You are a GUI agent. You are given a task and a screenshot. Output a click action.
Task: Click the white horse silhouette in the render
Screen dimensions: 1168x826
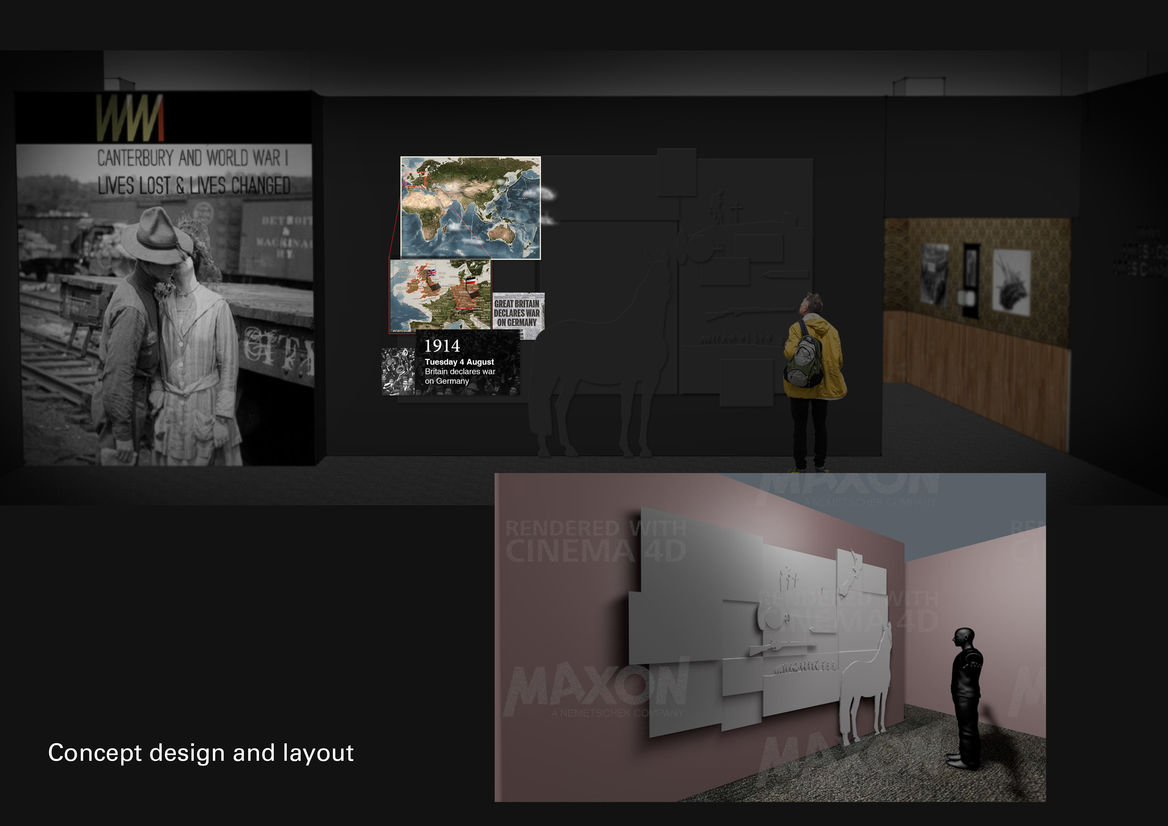[x=866, y=680]
